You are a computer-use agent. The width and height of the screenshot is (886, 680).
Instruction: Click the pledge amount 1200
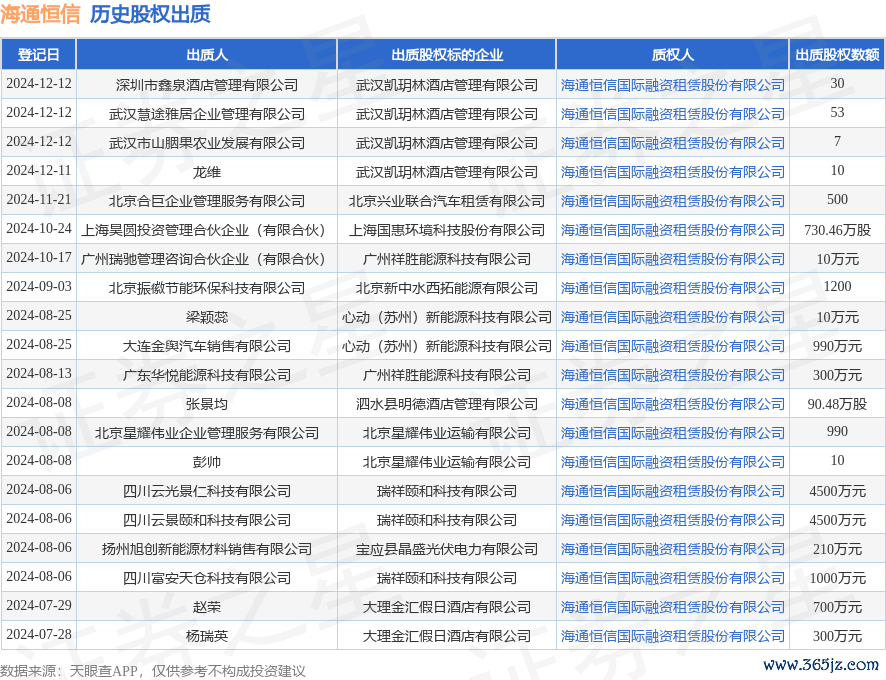tap(837, 286)
